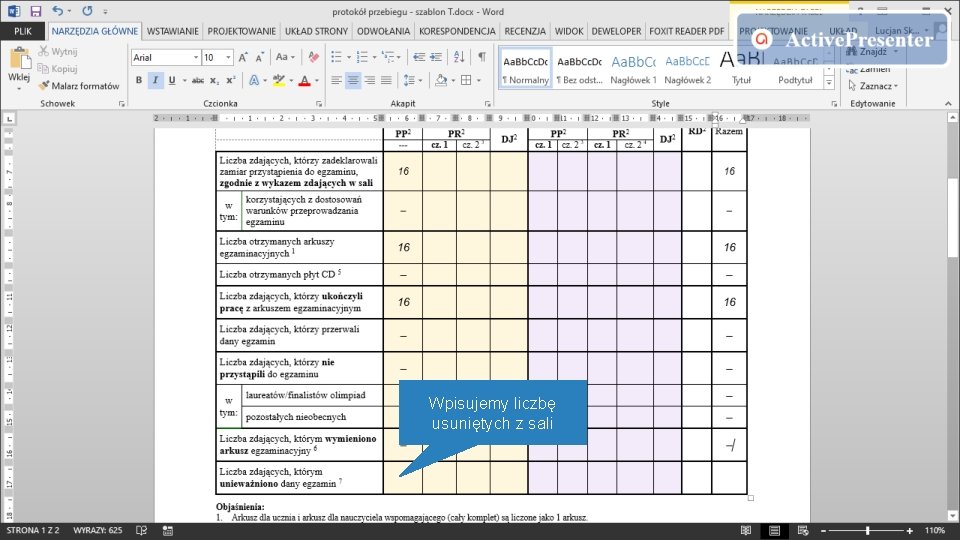Collapse the ribbon with the arrow

[x=948, y=103]
